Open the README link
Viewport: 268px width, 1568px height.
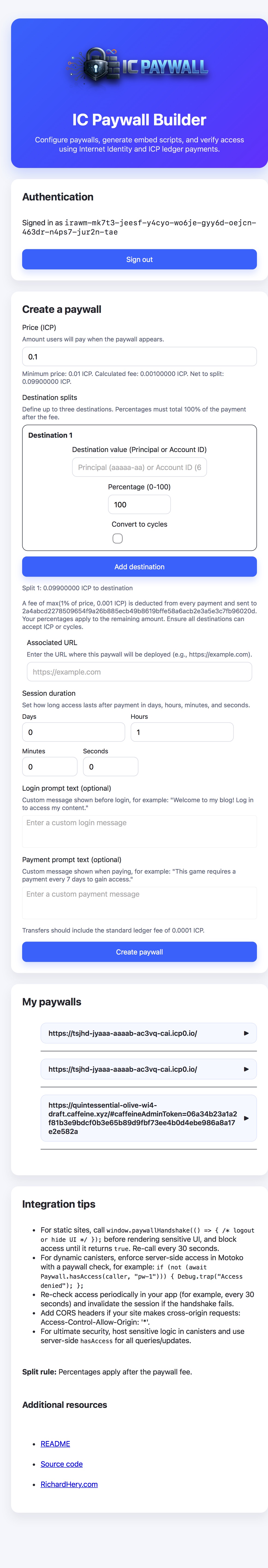(55, 1443)
